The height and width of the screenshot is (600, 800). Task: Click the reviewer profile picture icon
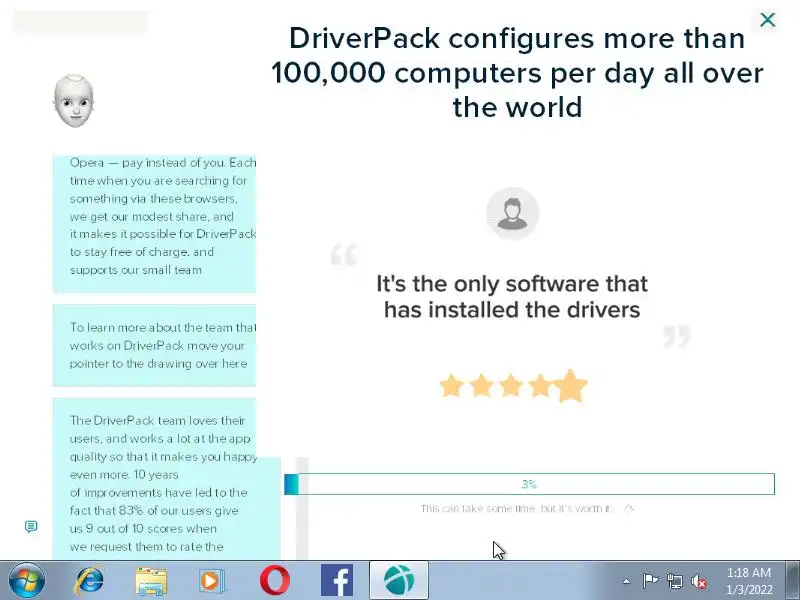click(513, 213)
